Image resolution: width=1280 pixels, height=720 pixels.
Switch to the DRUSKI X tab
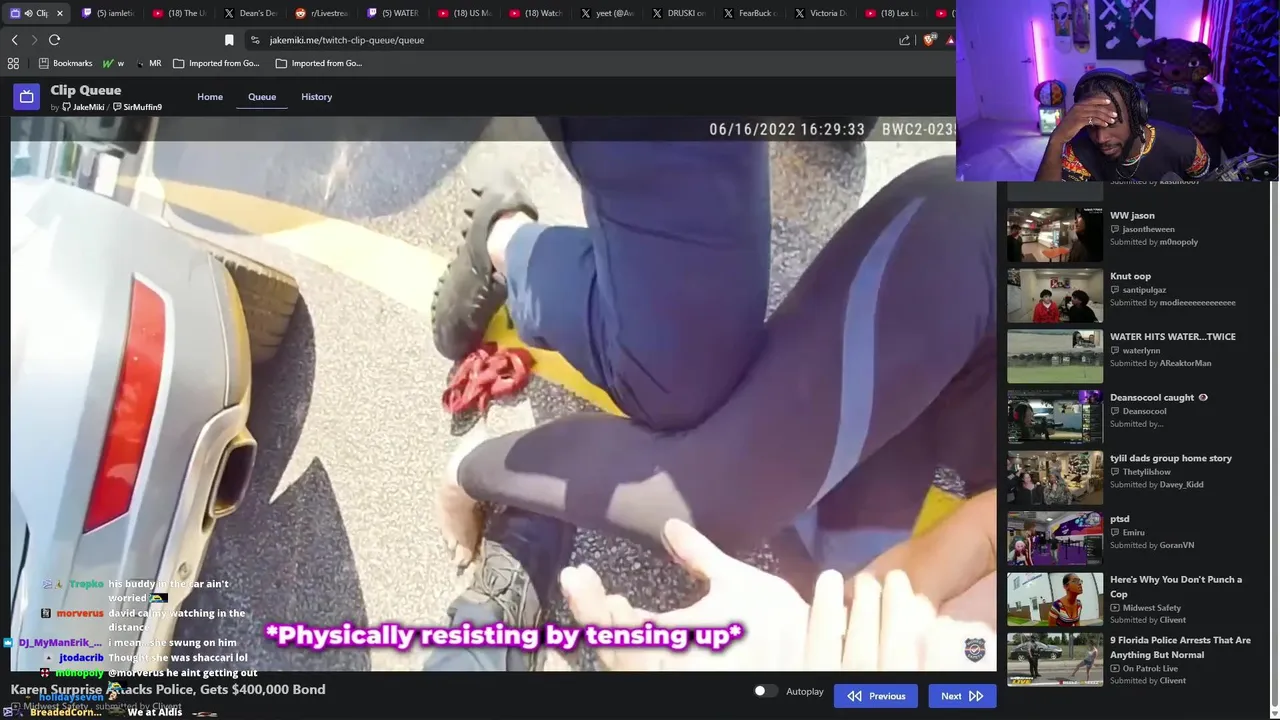[x=678, y=13]
